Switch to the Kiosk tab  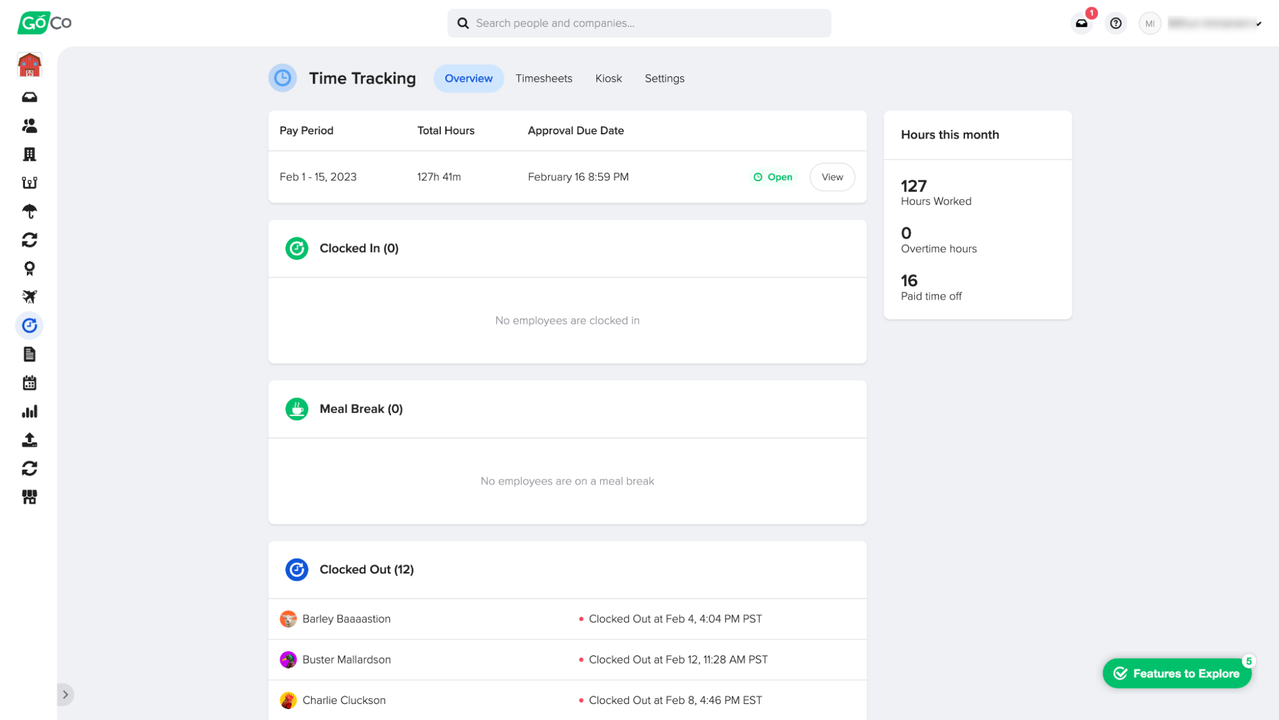click(608, 78)
